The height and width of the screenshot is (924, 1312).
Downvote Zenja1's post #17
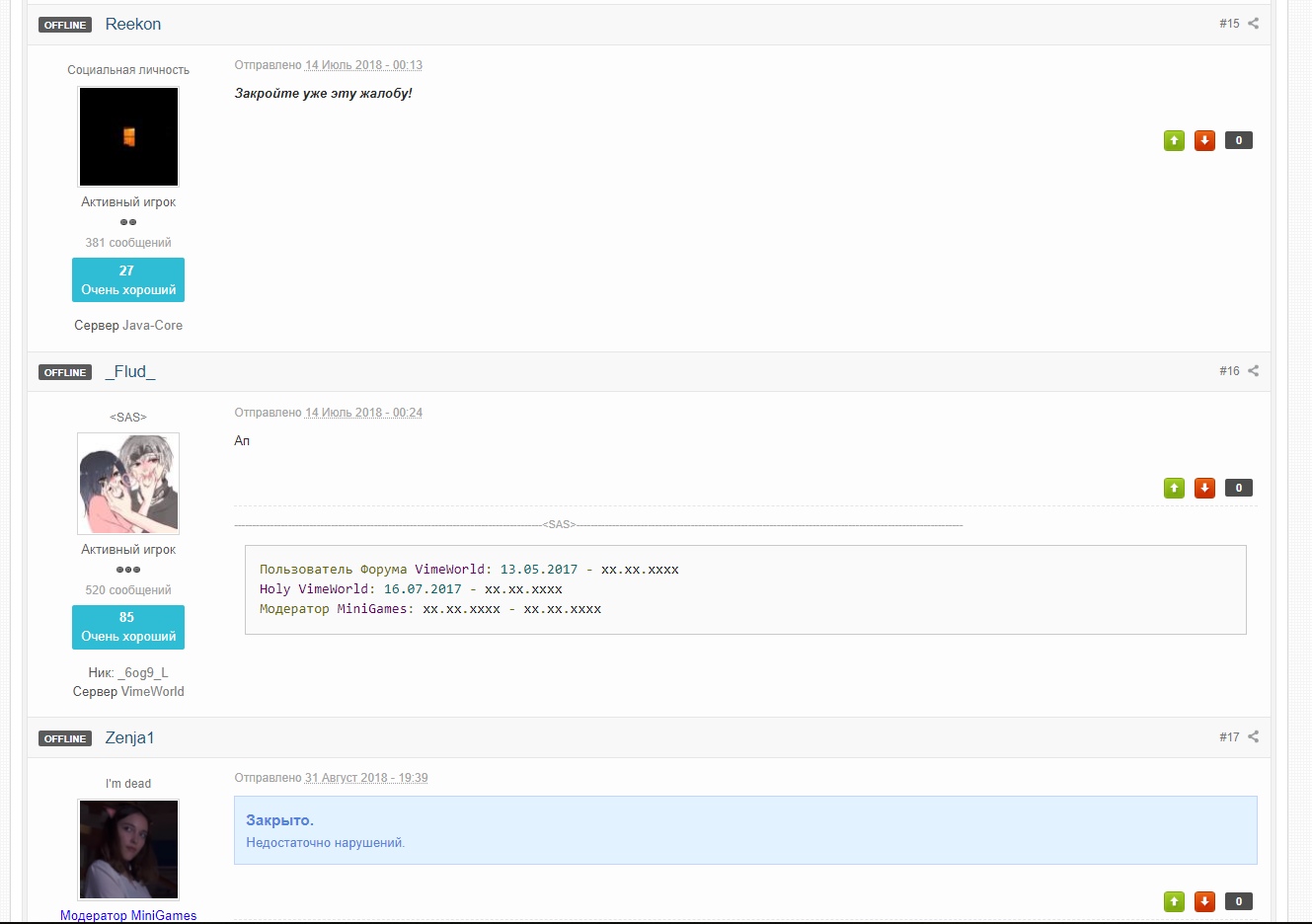[1204, 901]
